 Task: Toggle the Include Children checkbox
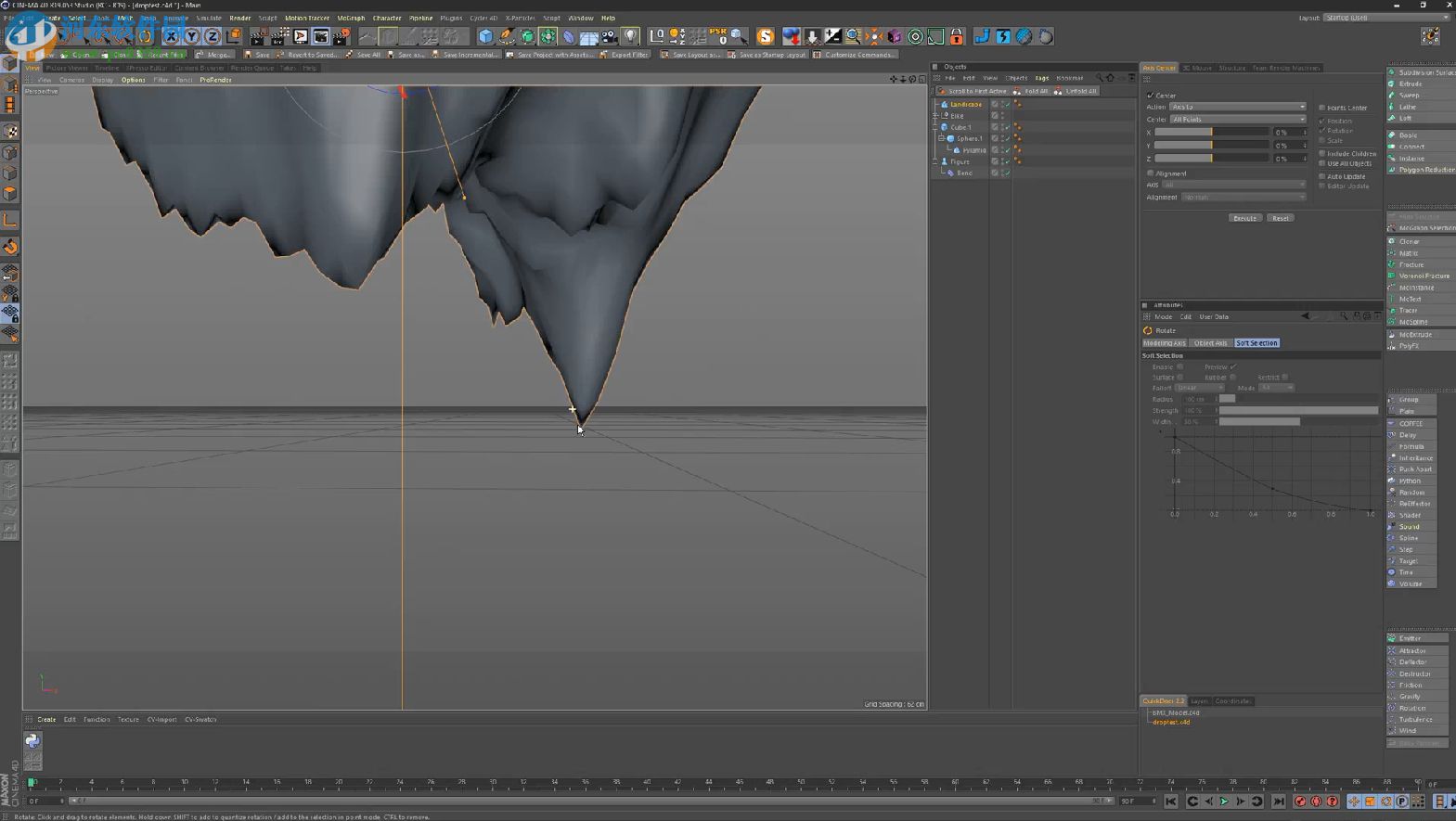1322,154
